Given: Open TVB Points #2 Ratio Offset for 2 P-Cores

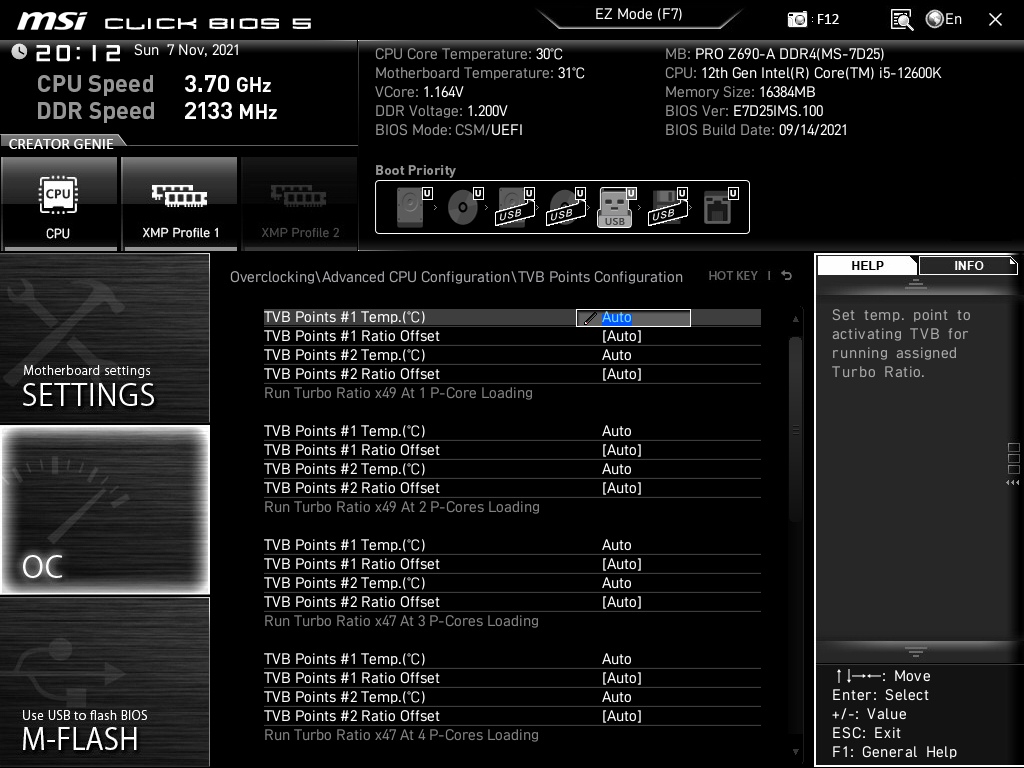Looking at the screenshot, I should point(512,488).
